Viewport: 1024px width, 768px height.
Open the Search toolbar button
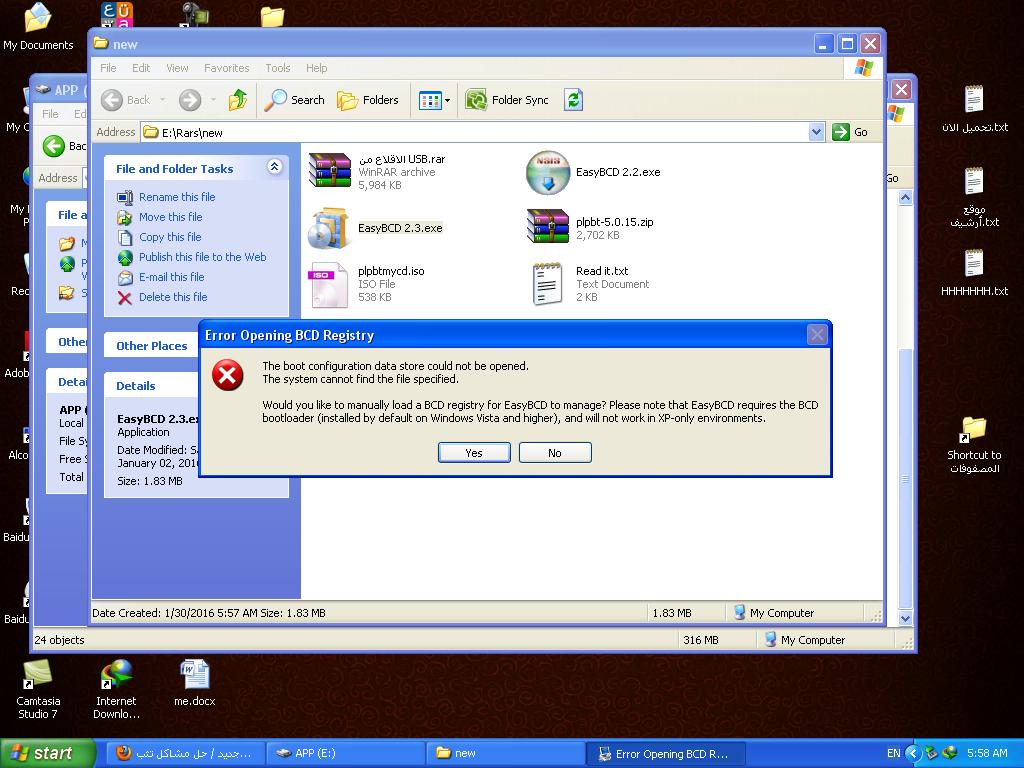click(295, 100)
